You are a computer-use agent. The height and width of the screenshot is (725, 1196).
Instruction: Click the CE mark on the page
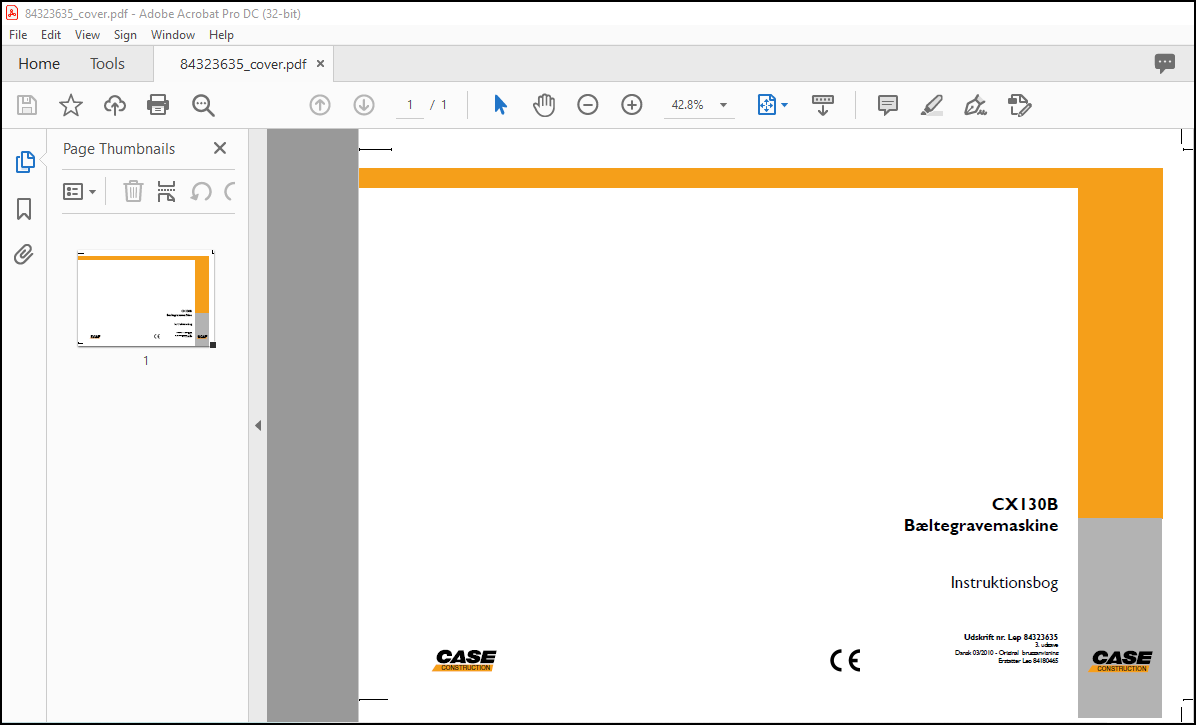[844, 660]
